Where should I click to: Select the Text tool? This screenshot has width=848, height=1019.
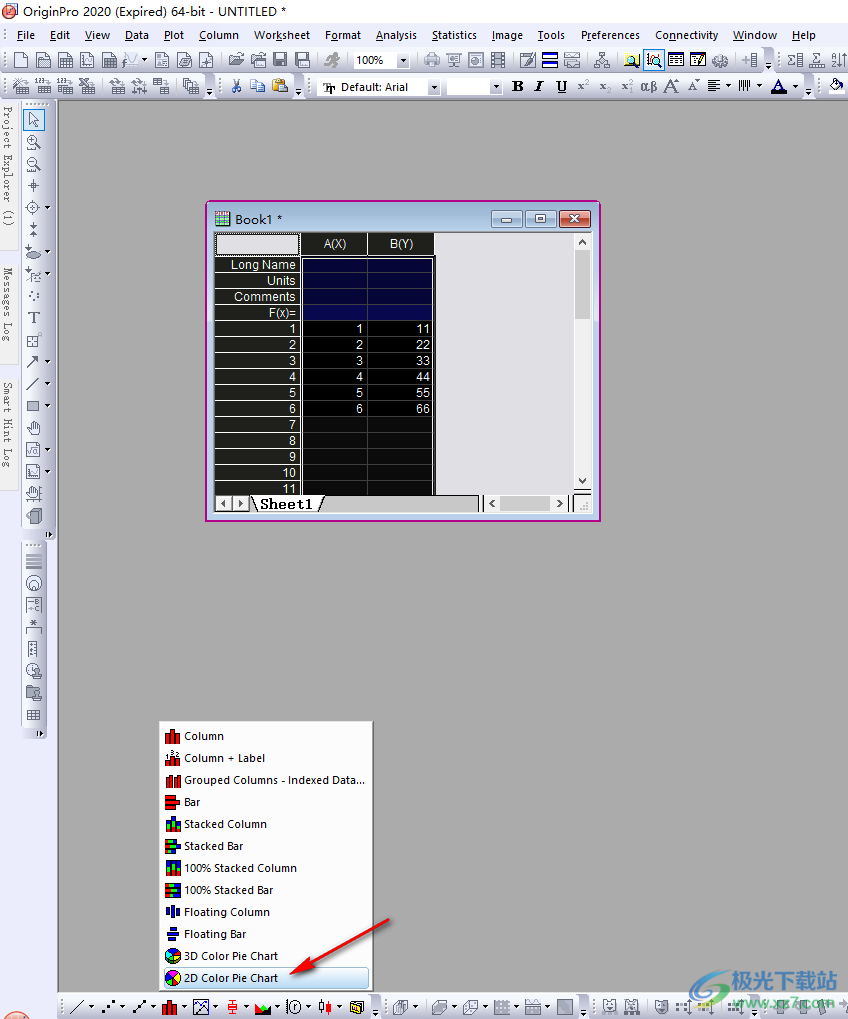(34, 318)
